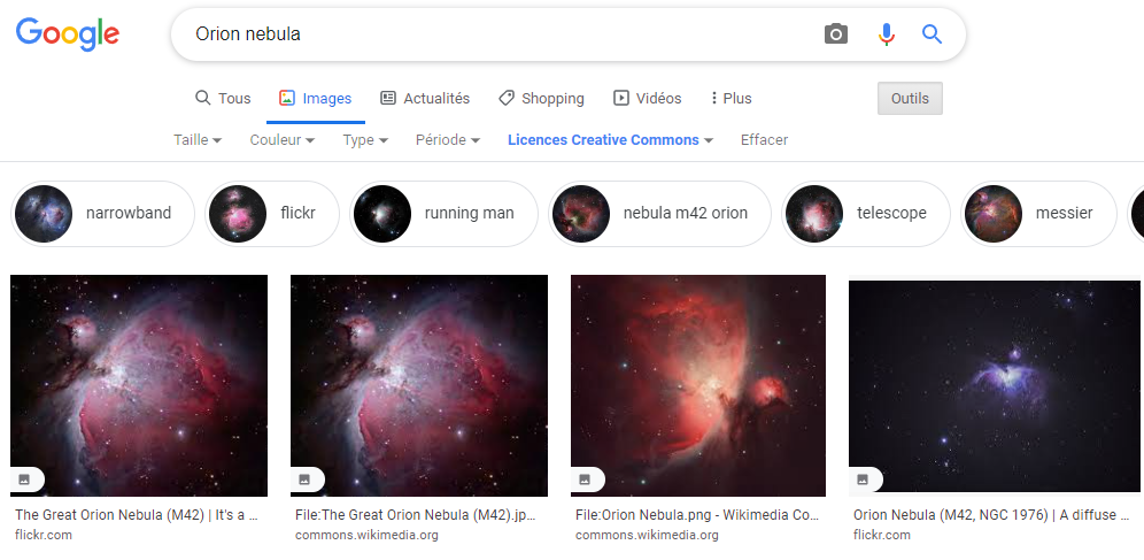Expand the Licences Creative Commons dropdown
Viewport: 1144px width, 560px height.
click(610, 140)
